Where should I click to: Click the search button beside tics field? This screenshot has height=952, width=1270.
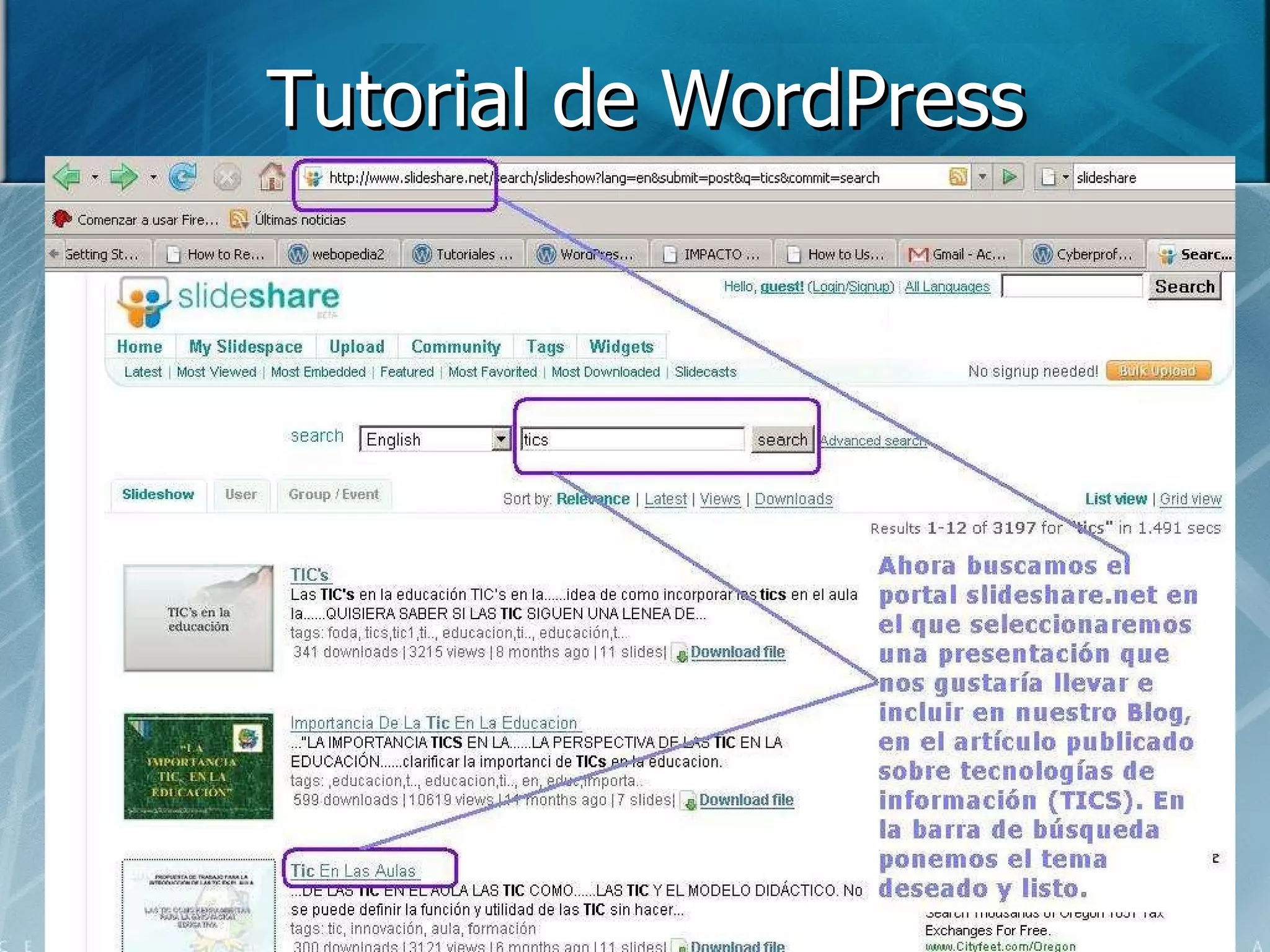[783, 439]
